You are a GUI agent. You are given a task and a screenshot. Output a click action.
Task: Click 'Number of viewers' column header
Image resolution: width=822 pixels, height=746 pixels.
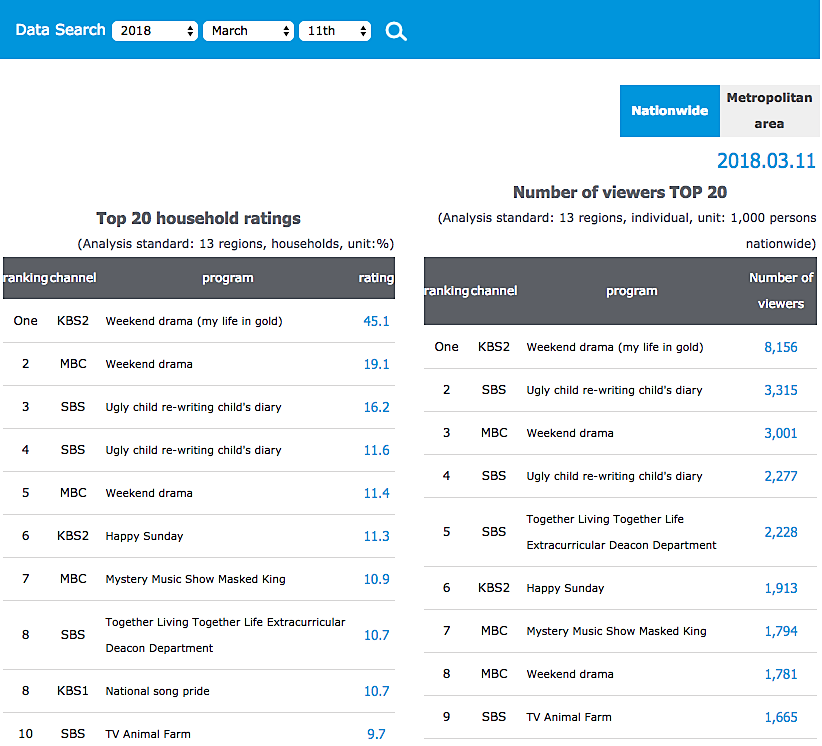point(781,290)
